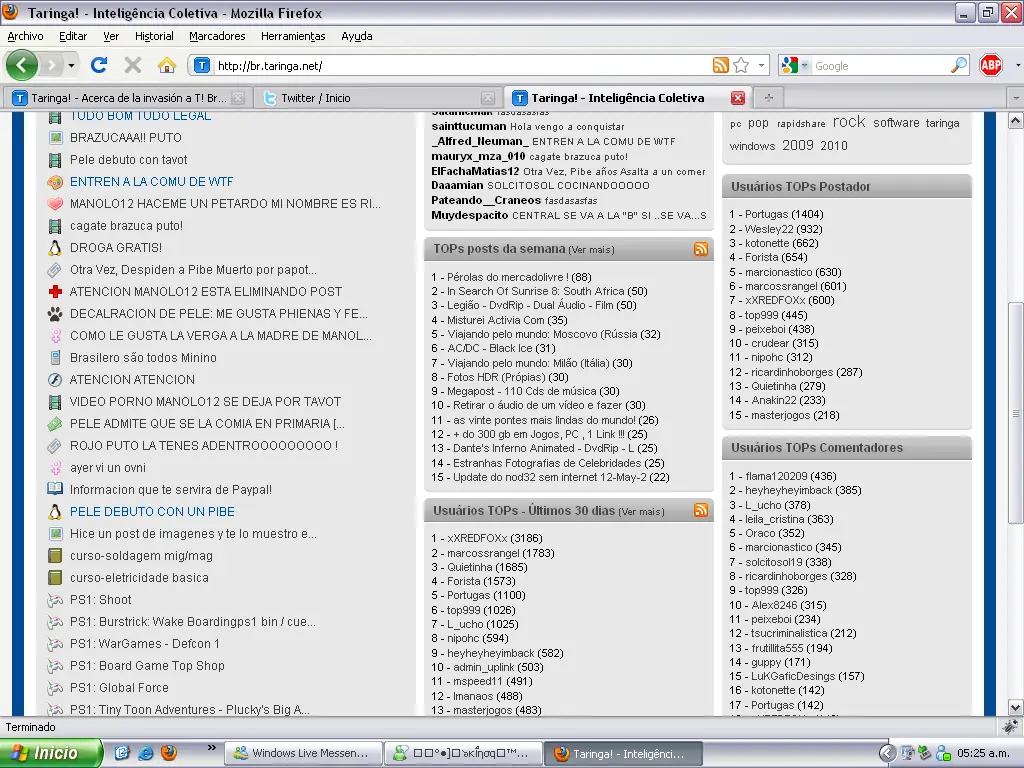Open the Adblock Plus ABP icon
The image size is (1024, 768).
(x=991, y=65)
